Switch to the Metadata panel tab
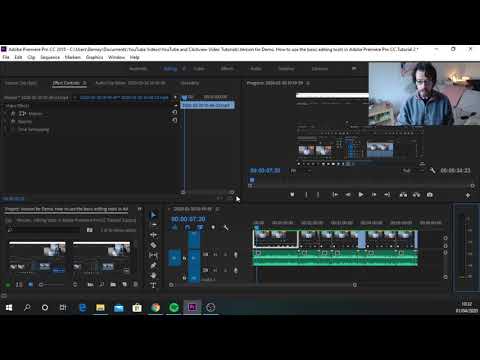 pos(190,83)
